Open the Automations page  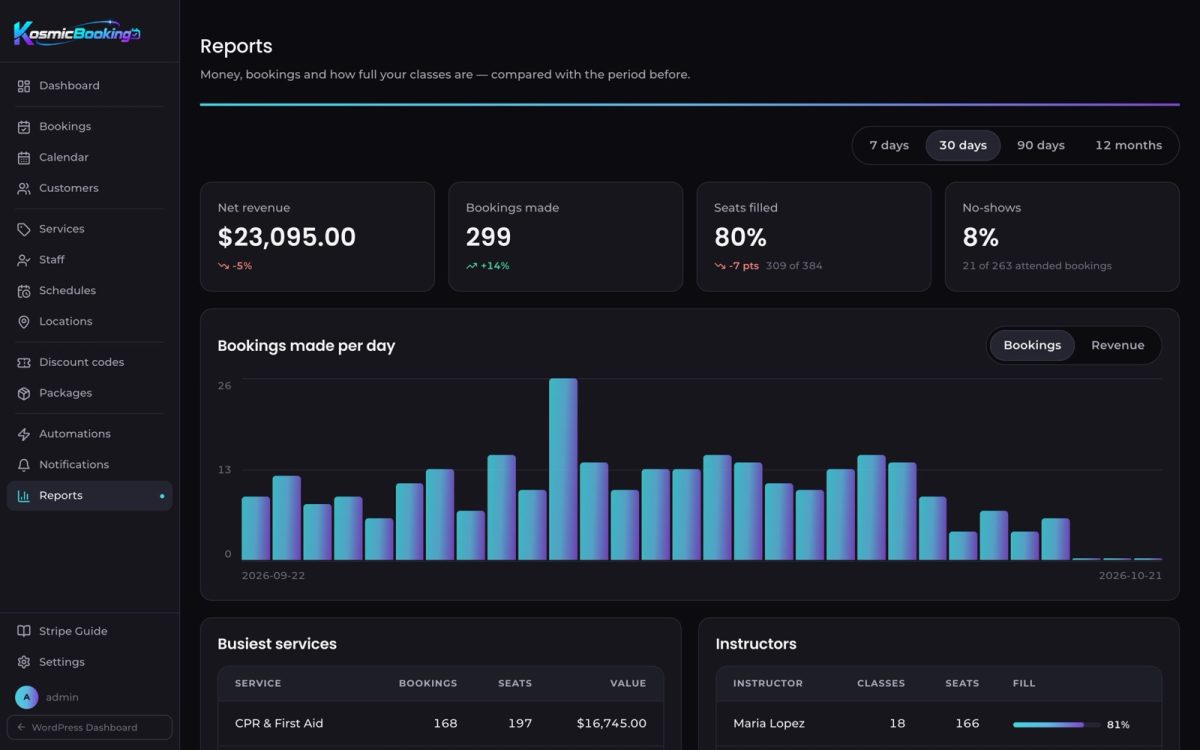(x=90, y=434)
